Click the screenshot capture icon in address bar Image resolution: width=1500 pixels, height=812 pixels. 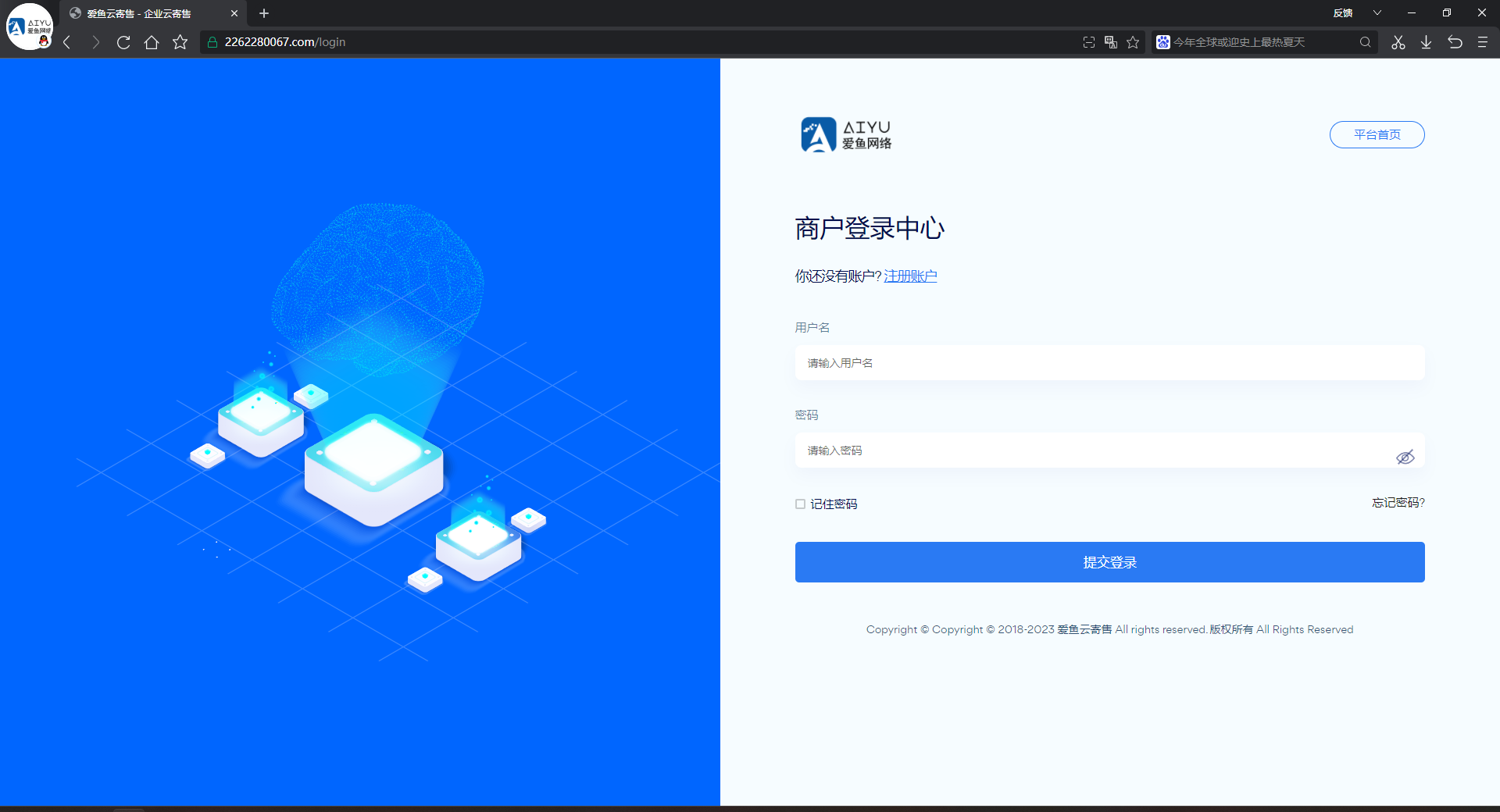[x=1089, y=42]
